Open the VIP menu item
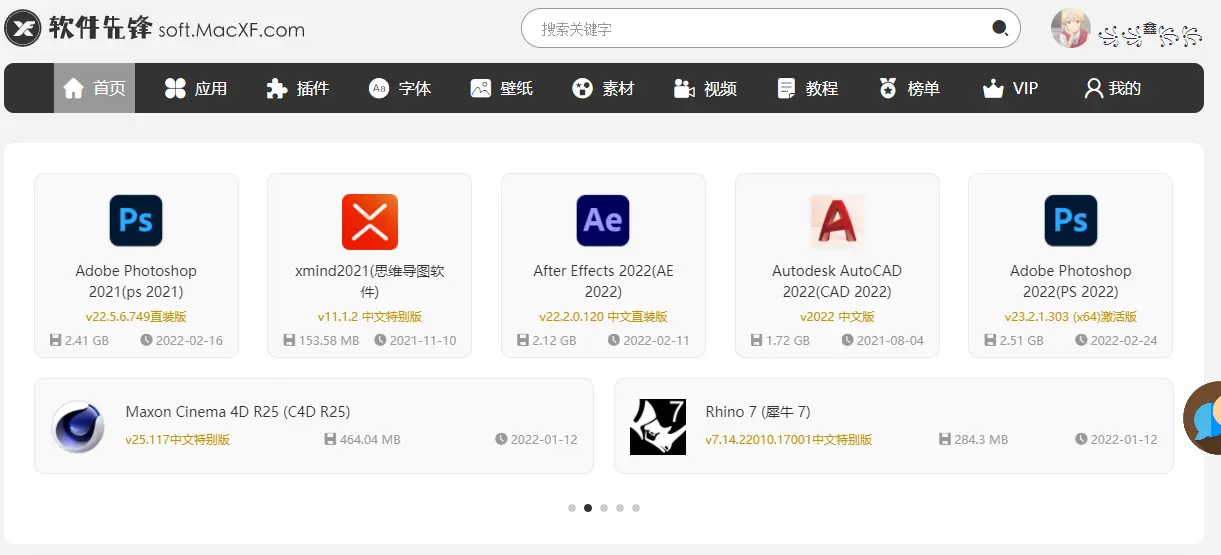Viewport: 1221px width, 555px height. pos(1010,88)
